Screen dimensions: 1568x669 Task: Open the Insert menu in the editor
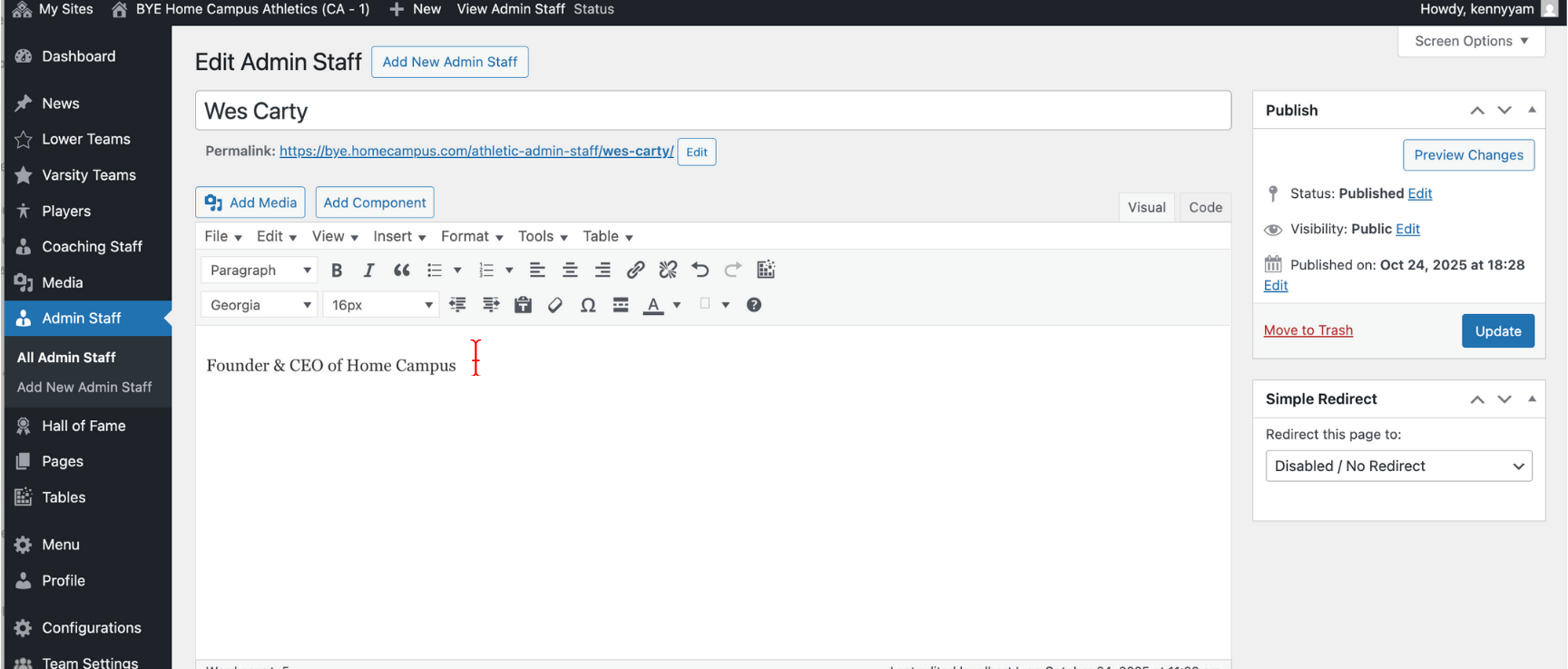(x=399, y=237)
